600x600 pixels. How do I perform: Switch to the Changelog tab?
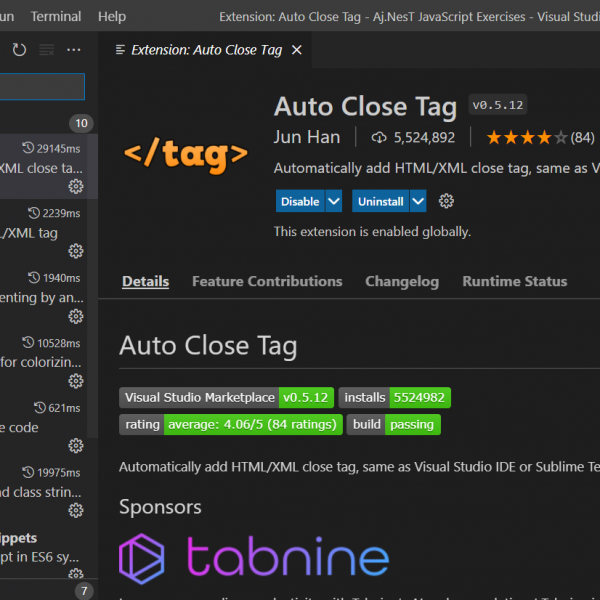click(x=401, y=281)
